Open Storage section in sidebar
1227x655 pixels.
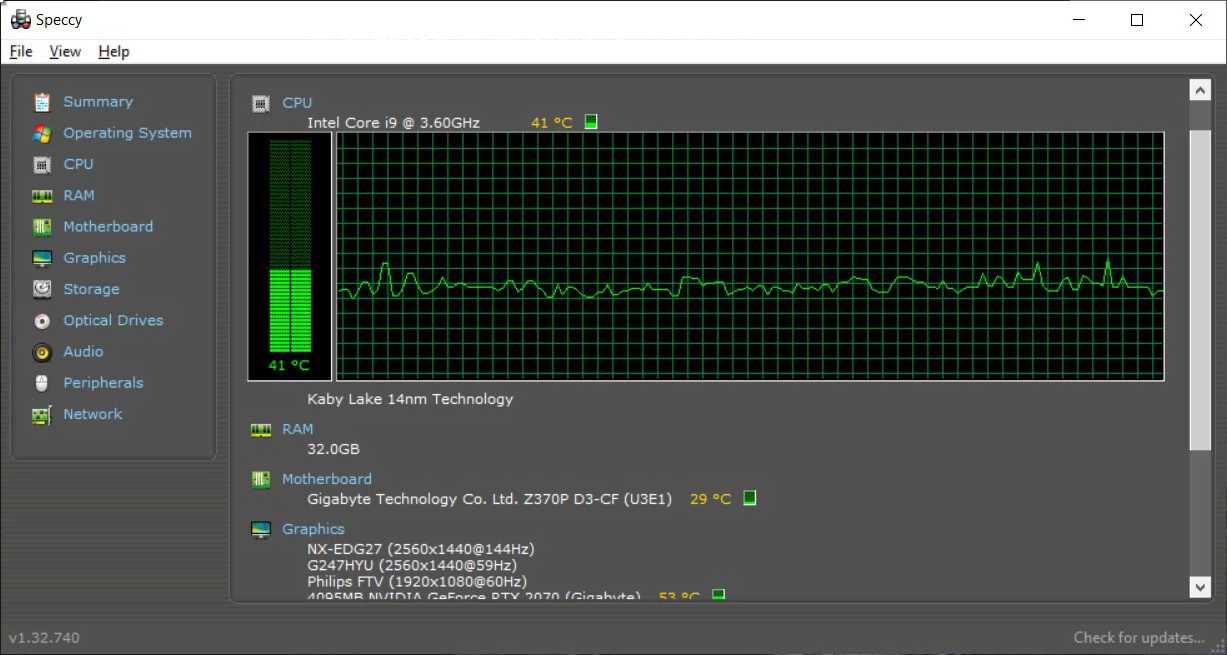(x=91, y=289)
